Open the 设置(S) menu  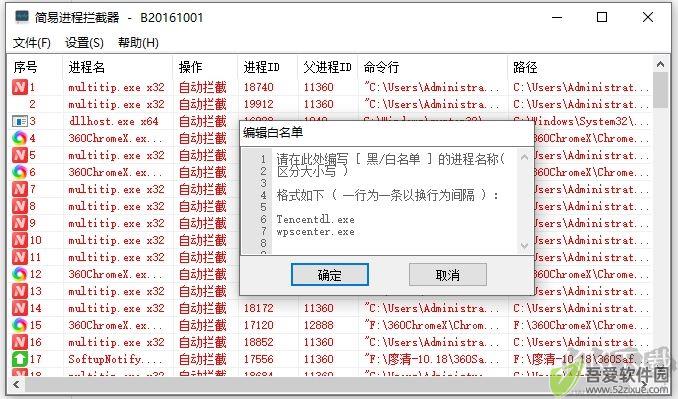point(84,43)
